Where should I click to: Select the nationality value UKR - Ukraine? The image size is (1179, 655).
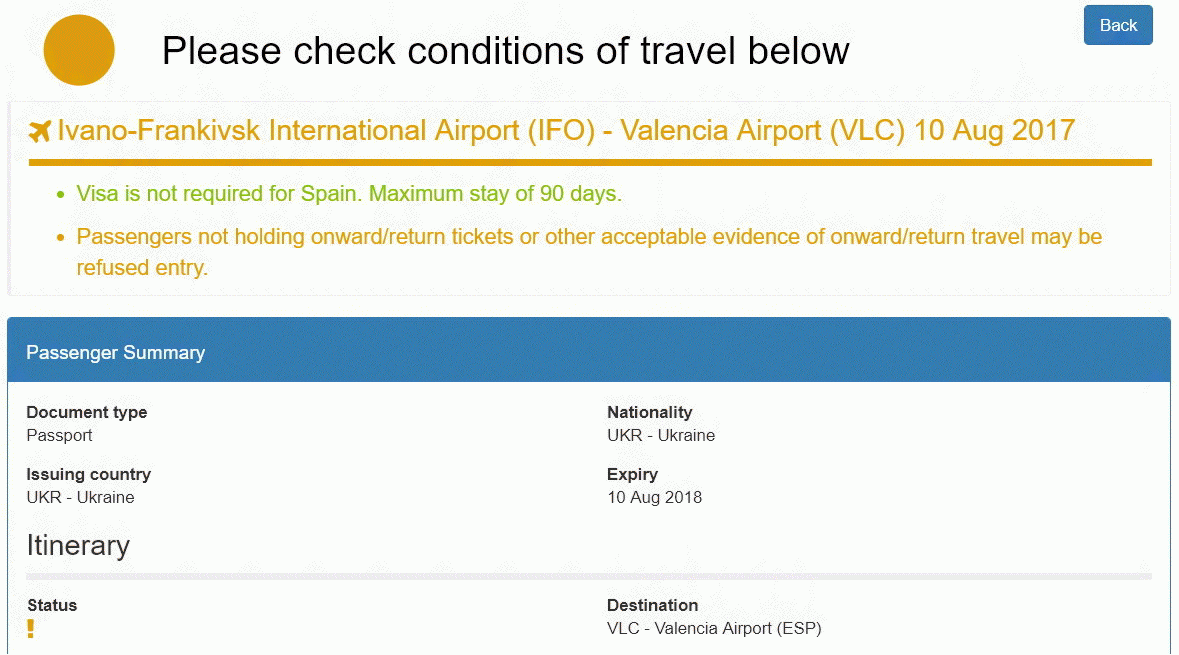coord(660,435)
